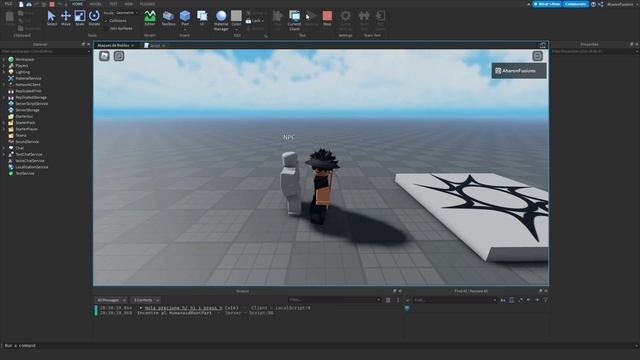Click the SoundService icon
Image resolution: width=640 pixels, height=360 pixels.
[x=11, y=142]
